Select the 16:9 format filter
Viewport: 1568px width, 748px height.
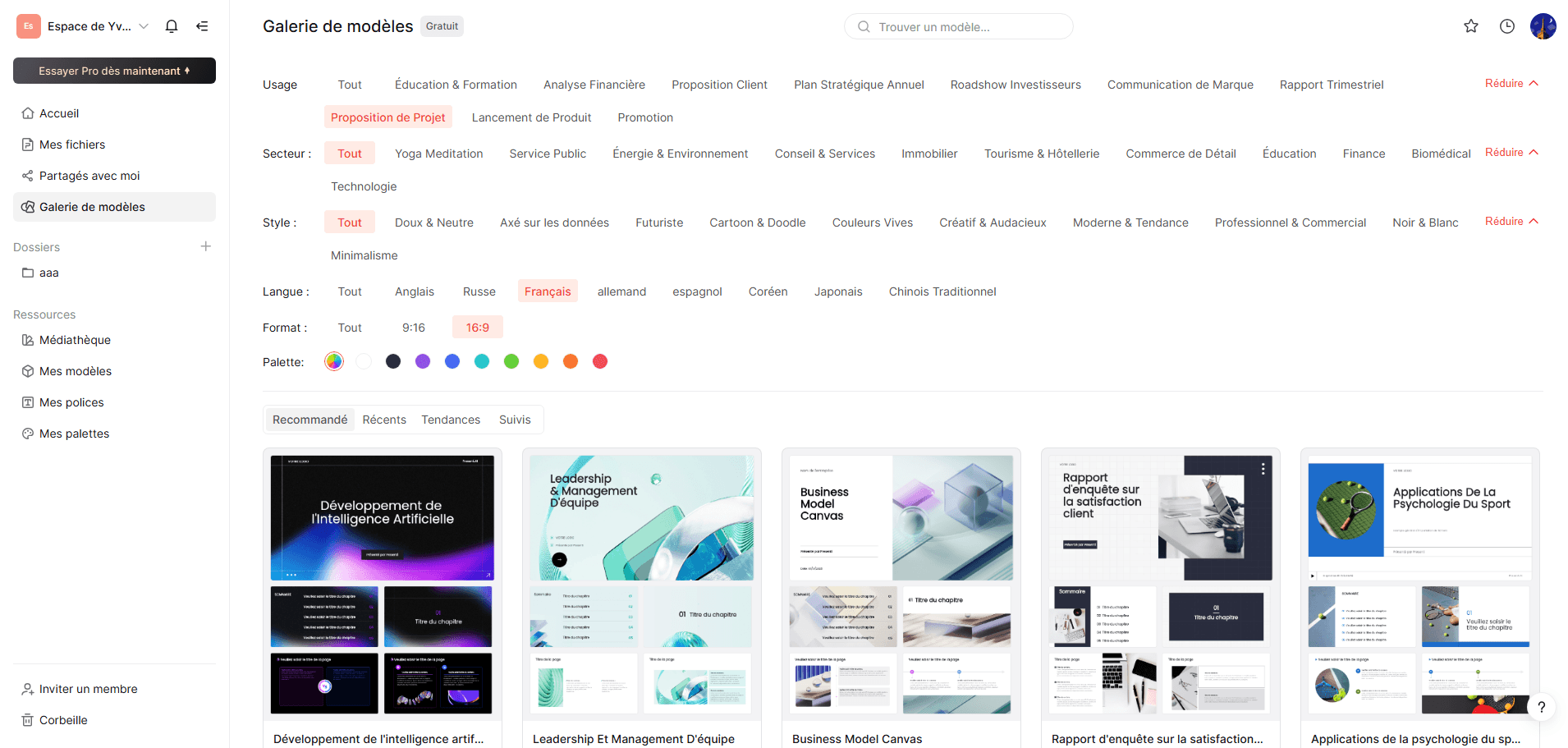478,328
